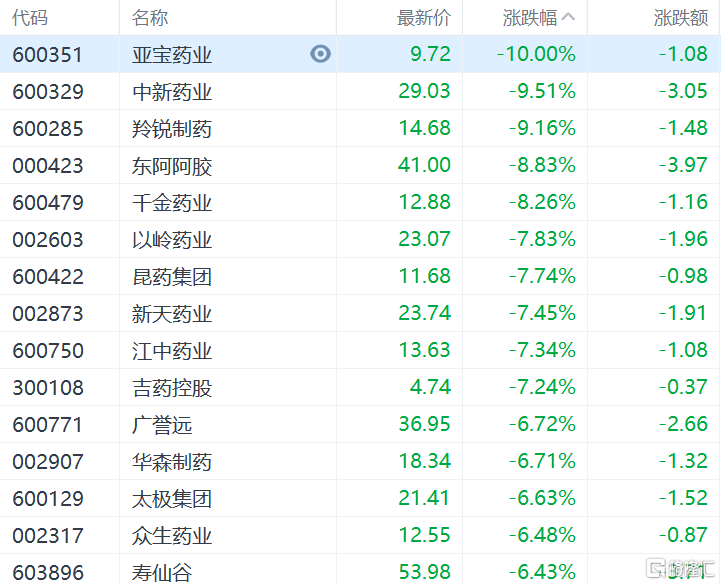Select stock code 600285

[48, 129]
